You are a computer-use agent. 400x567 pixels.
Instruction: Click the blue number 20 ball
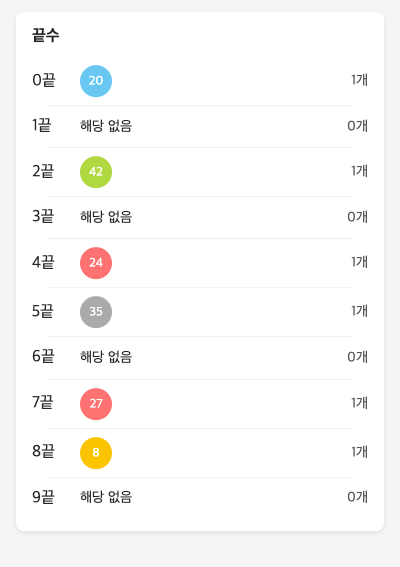96,81
